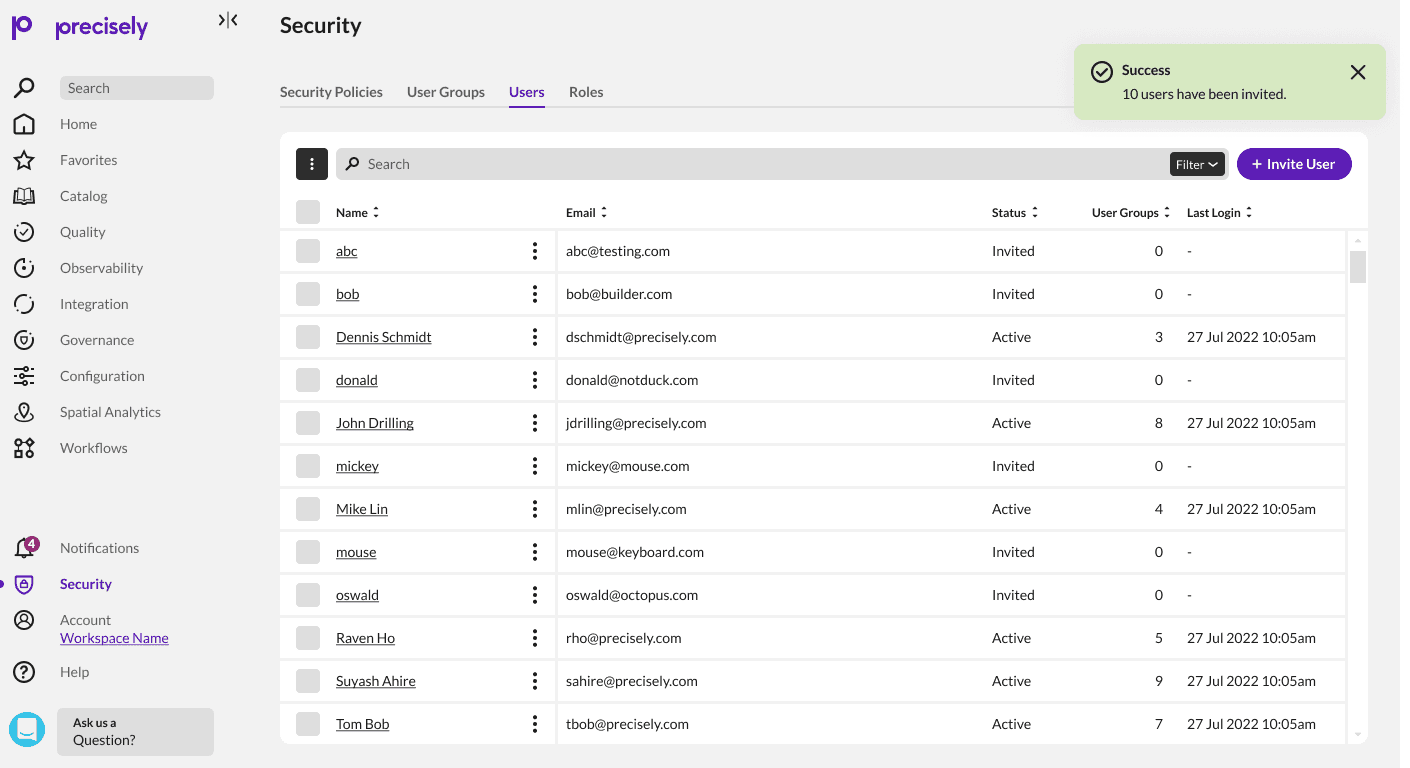Open row actions menu for Dennis Schmidt
This screenshot has width=1410, height=768.
click(x=535, y=337)
